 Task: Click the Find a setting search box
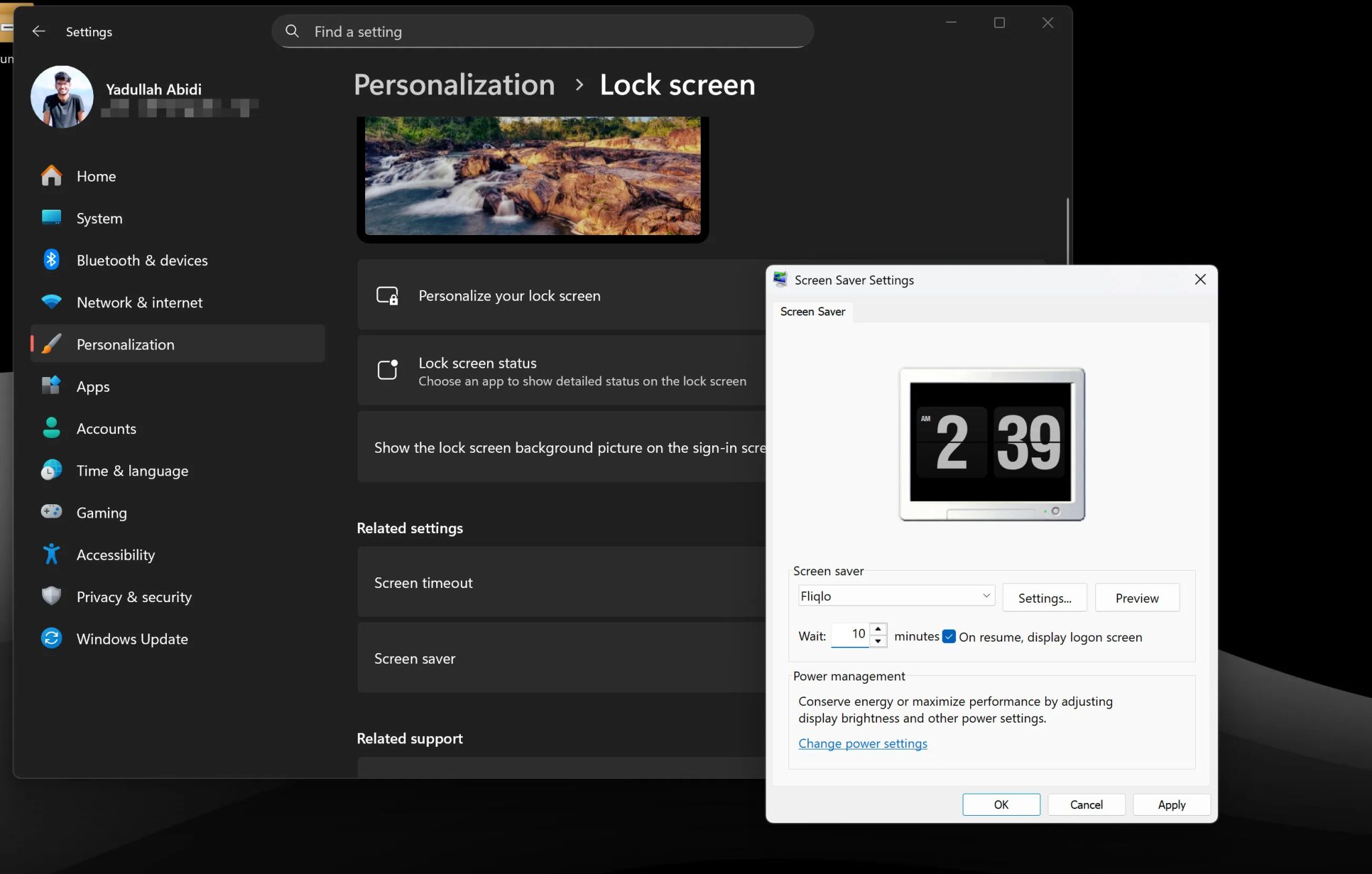[543, 31]
